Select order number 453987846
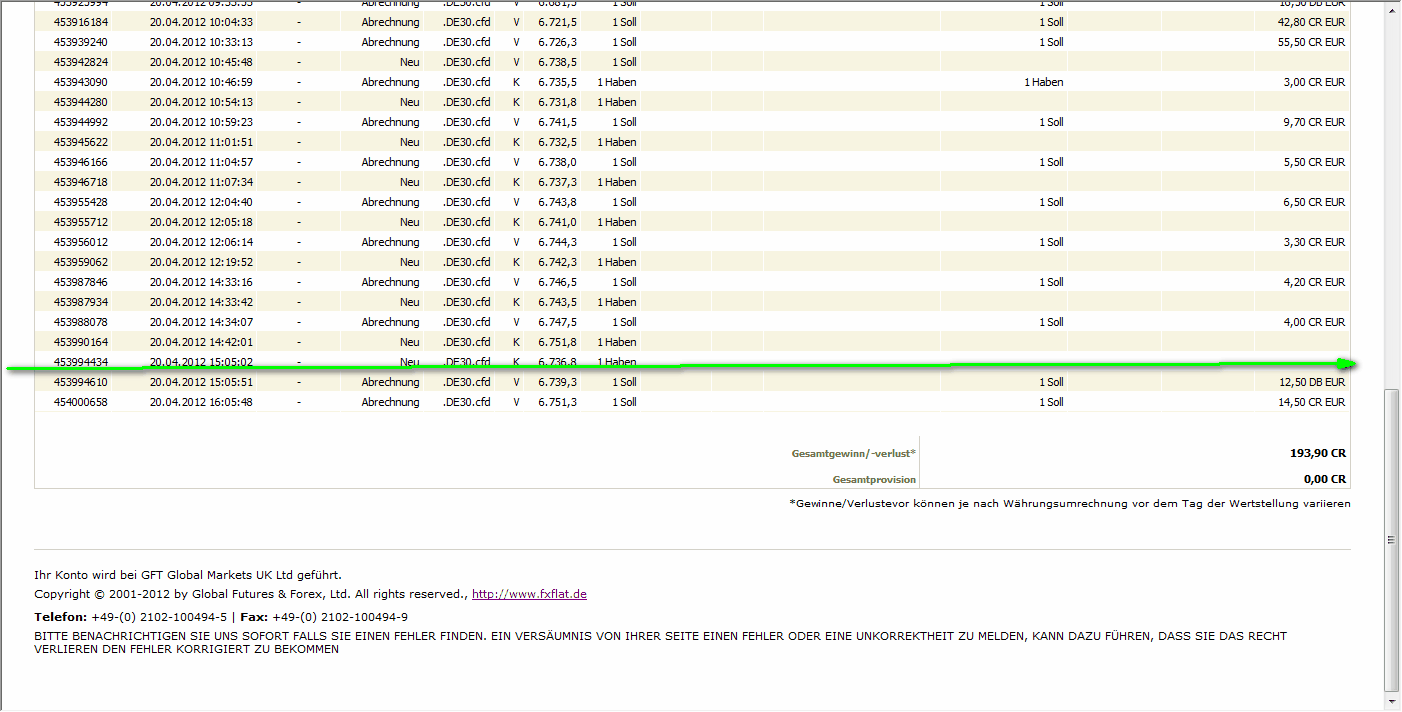Image resolution: width=1402 pixels, height=712 pixels. [81, 282]
